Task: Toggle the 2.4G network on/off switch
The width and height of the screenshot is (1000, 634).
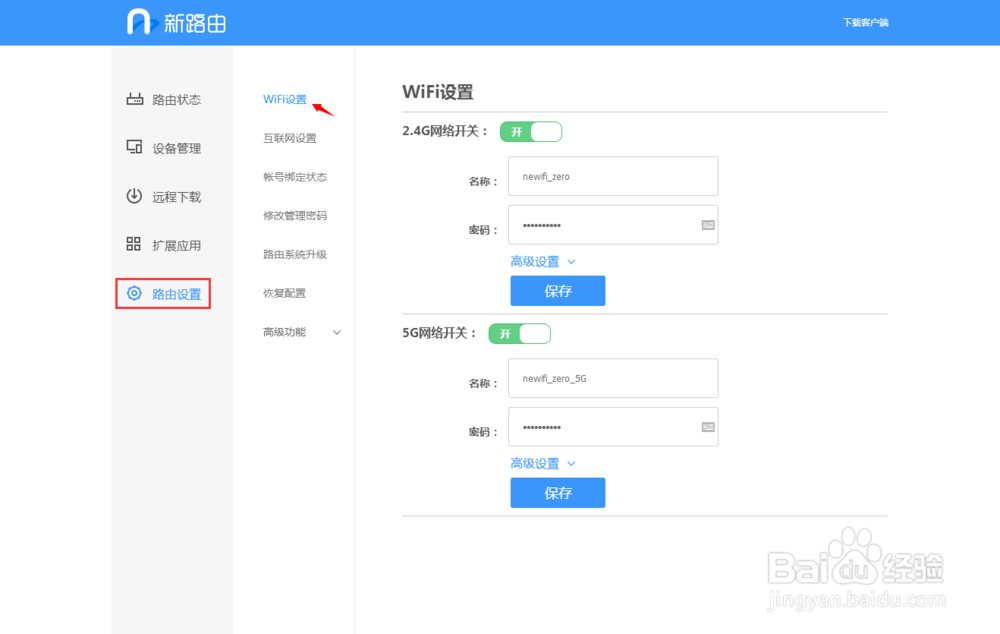Action: pos(531,131)
